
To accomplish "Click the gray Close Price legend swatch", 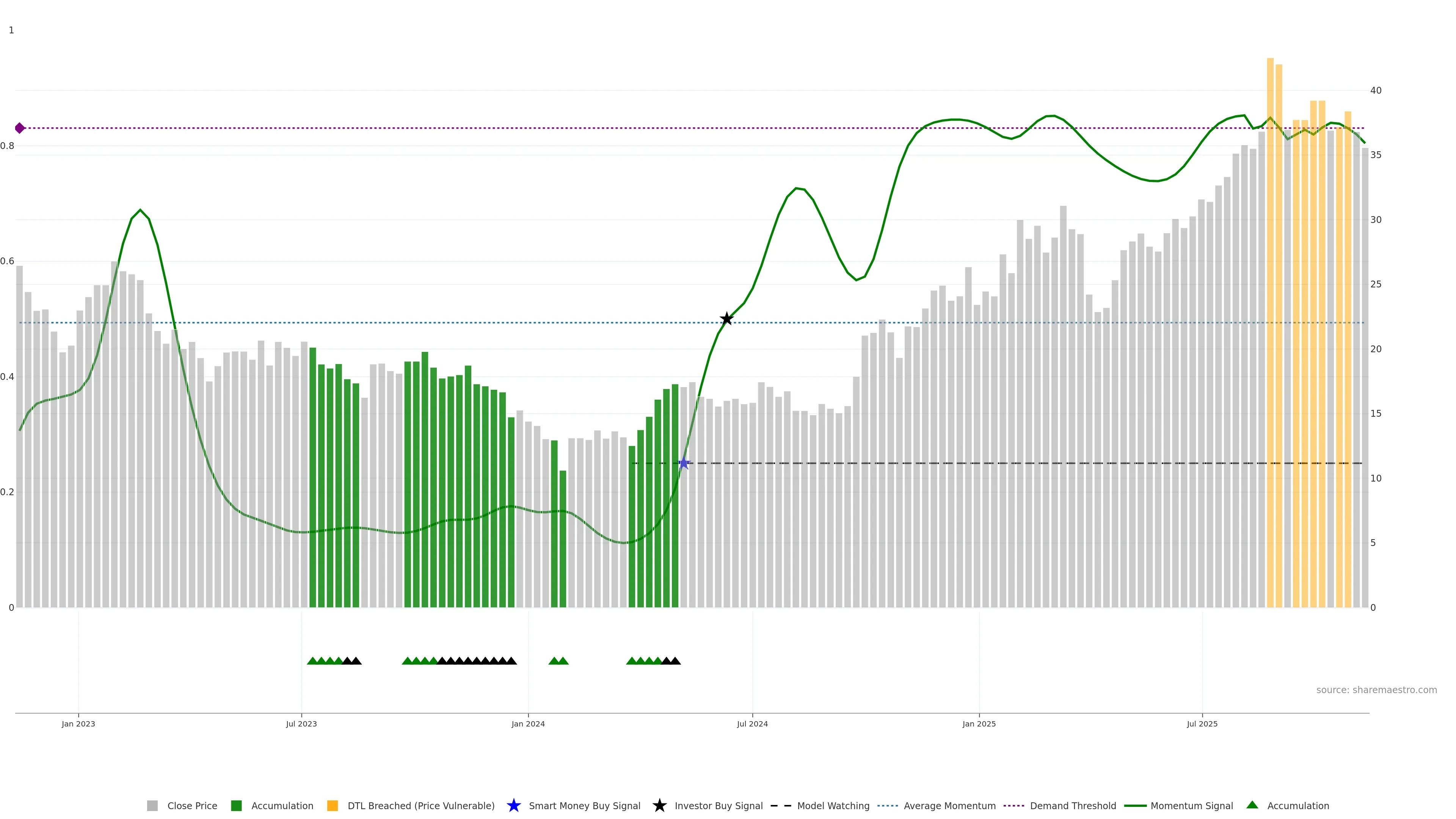I will [152, 806].
